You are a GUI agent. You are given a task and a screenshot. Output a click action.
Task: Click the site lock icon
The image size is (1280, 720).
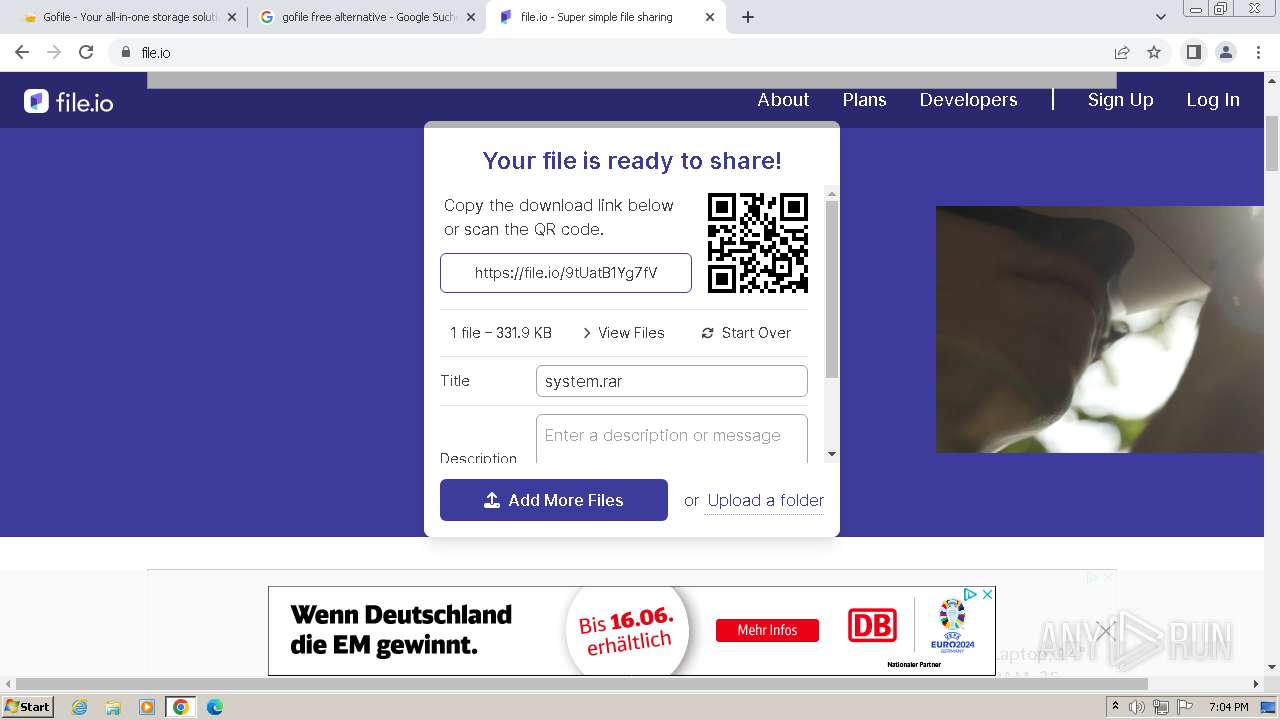click(125, 52)
